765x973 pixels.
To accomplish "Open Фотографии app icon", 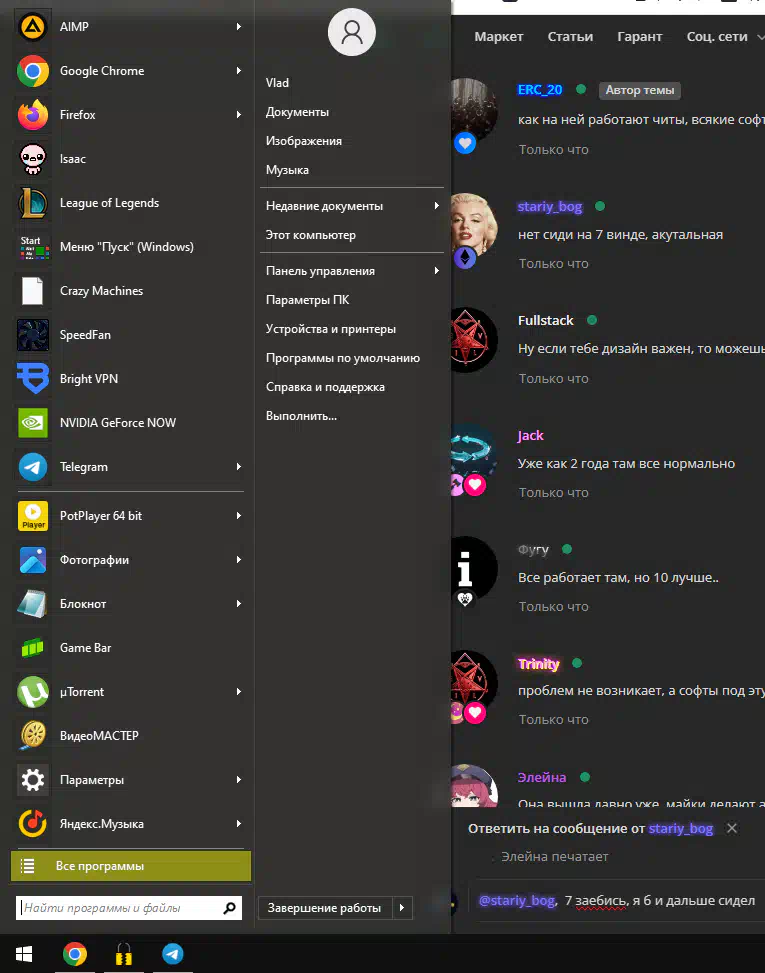I will pos(32,560).
